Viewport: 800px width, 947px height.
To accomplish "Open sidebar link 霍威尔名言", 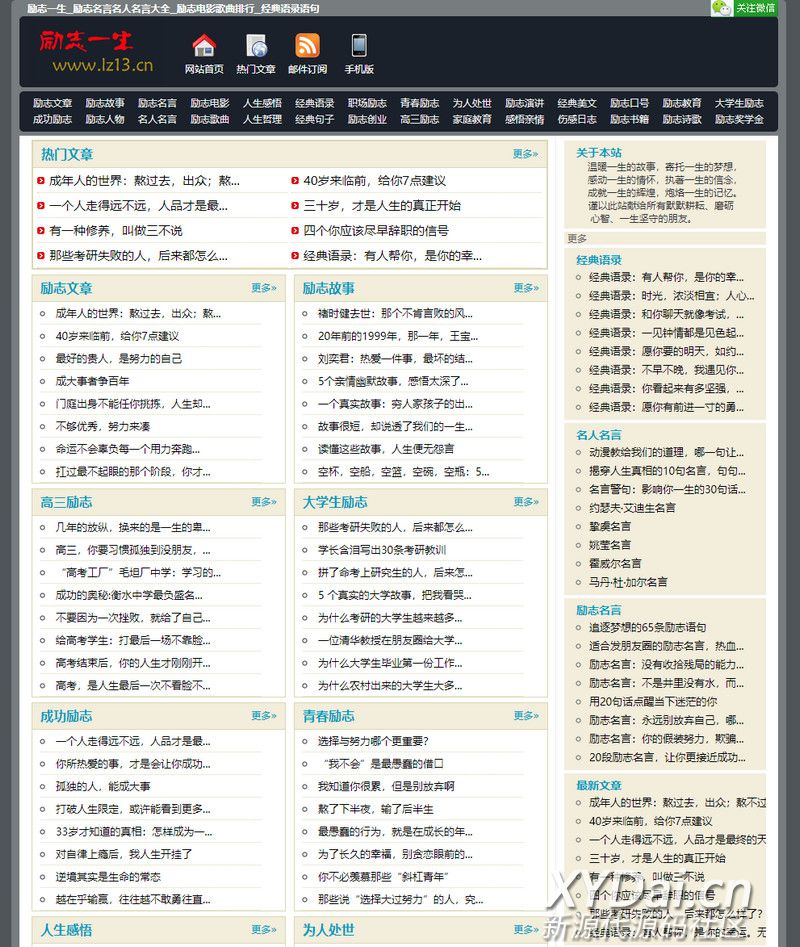I will point(615,563).
